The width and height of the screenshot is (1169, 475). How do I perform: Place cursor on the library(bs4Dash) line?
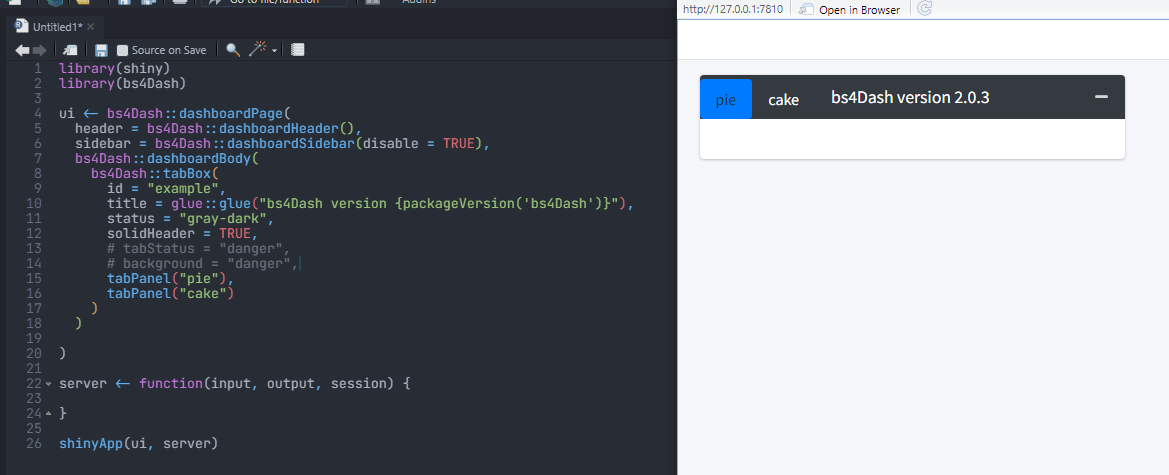[122, 84]
